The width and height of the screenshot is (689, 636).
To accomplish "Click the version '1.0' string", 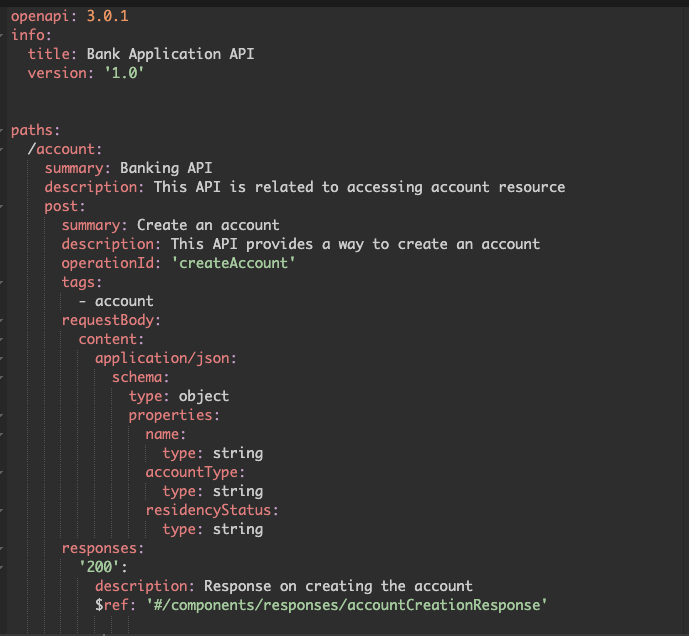I will point(130,73).
